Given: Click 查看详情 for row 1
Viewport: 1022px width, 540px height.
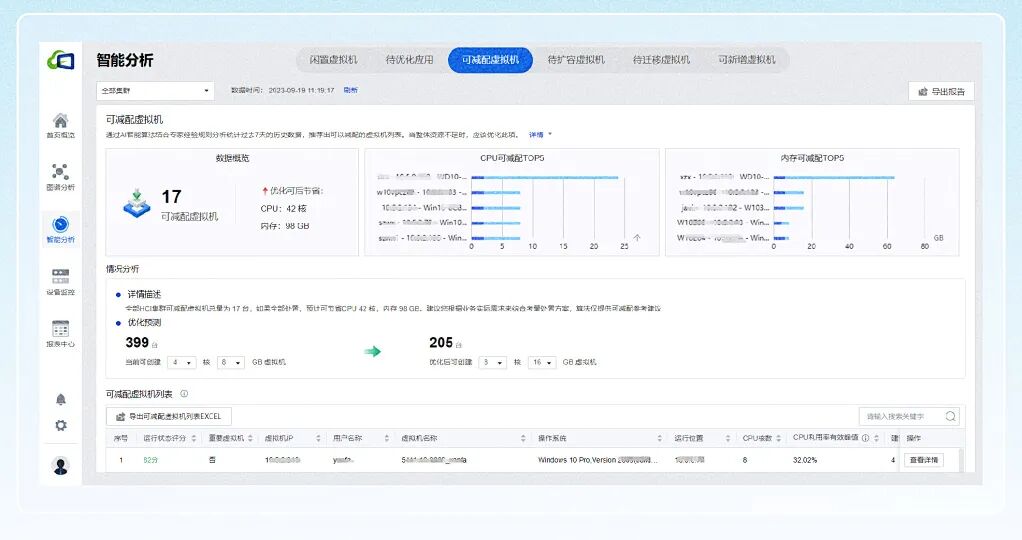Looking at the screenshot, I should (924, 460).
